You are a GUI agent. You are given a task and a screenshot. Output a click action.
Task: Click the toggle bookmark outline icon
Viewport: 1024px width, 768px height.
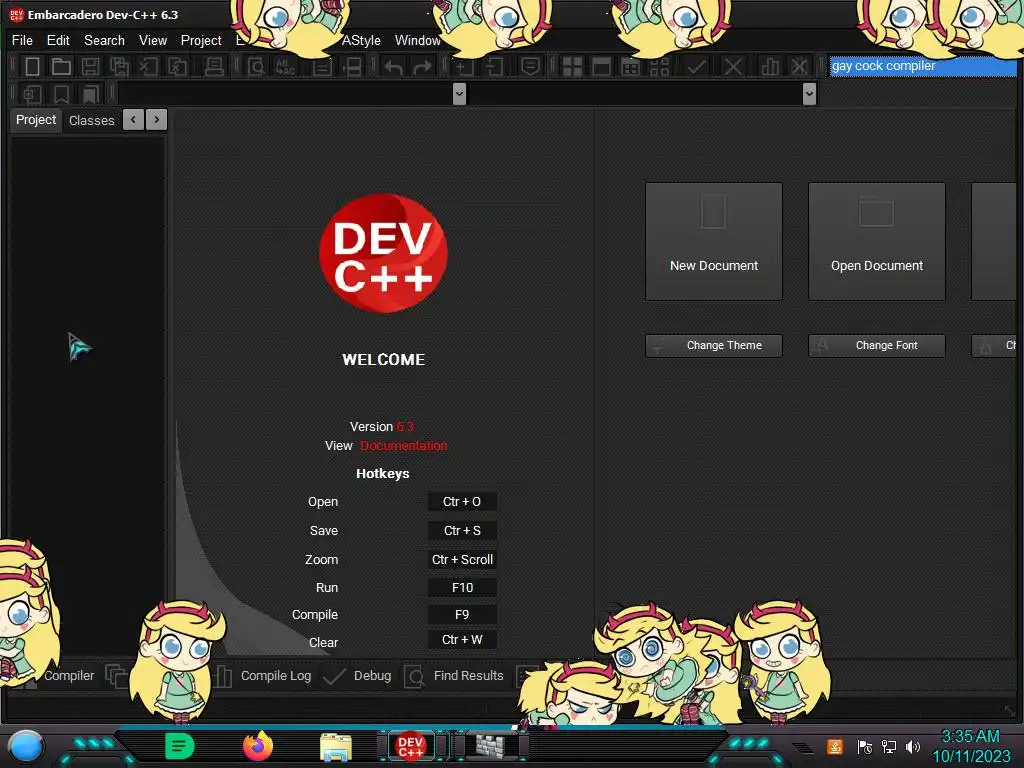click(61, 95)
